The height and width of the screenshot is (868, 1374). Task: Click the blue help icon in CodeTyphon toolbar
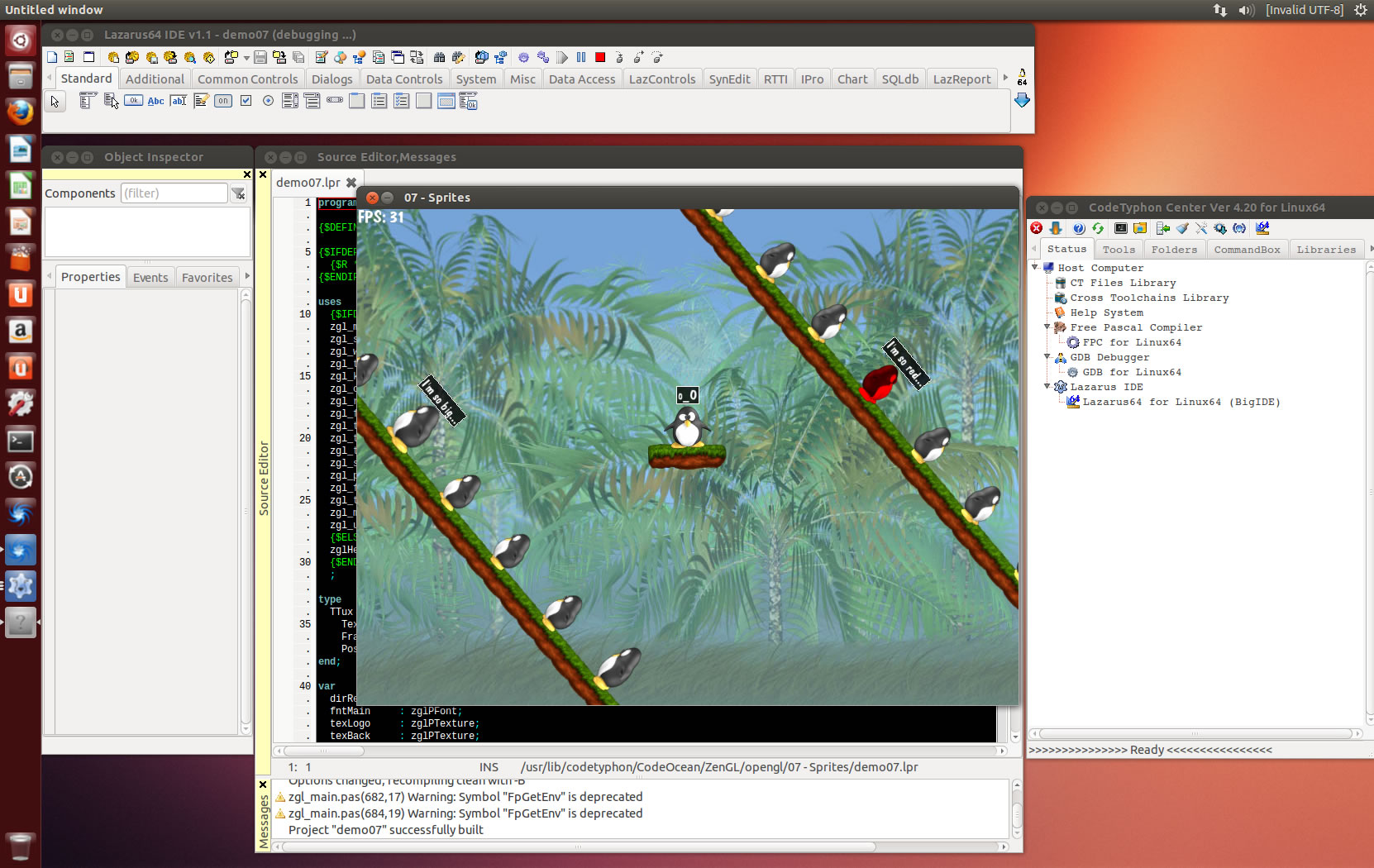pyautogui.click(x=1079, y=228)
